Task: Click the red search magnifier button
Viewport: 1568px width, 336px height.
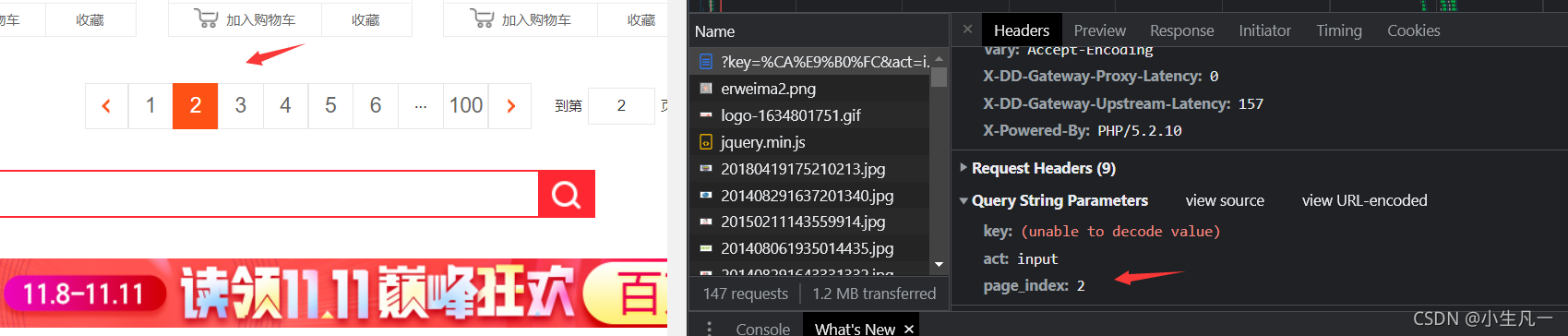Action: (566, 194)
